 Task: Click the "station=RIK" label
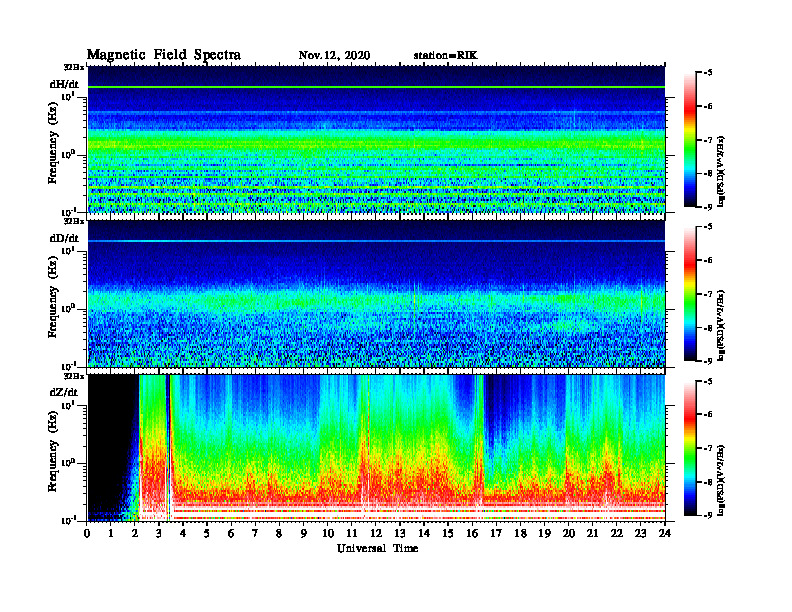445,56
